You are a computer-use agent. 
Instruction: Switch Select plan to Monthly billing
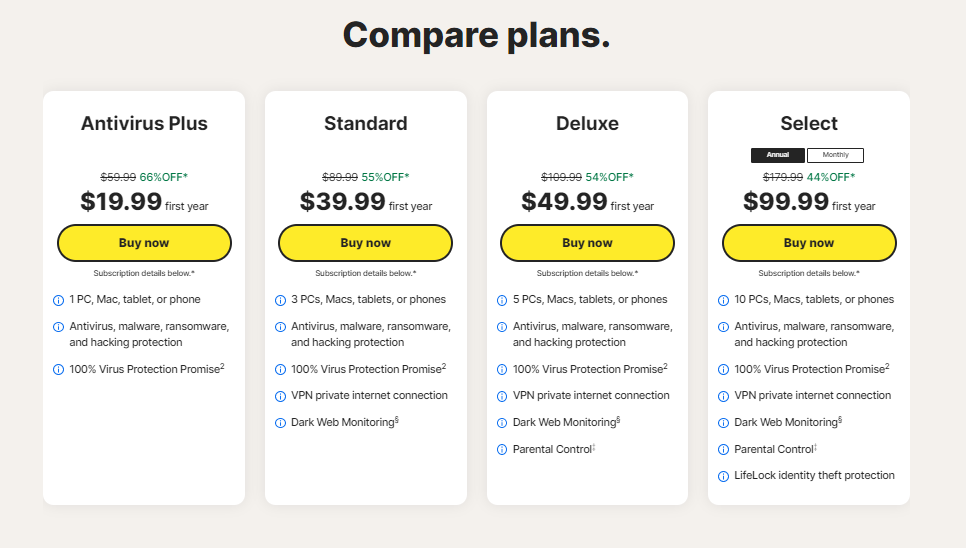(835, 155)
